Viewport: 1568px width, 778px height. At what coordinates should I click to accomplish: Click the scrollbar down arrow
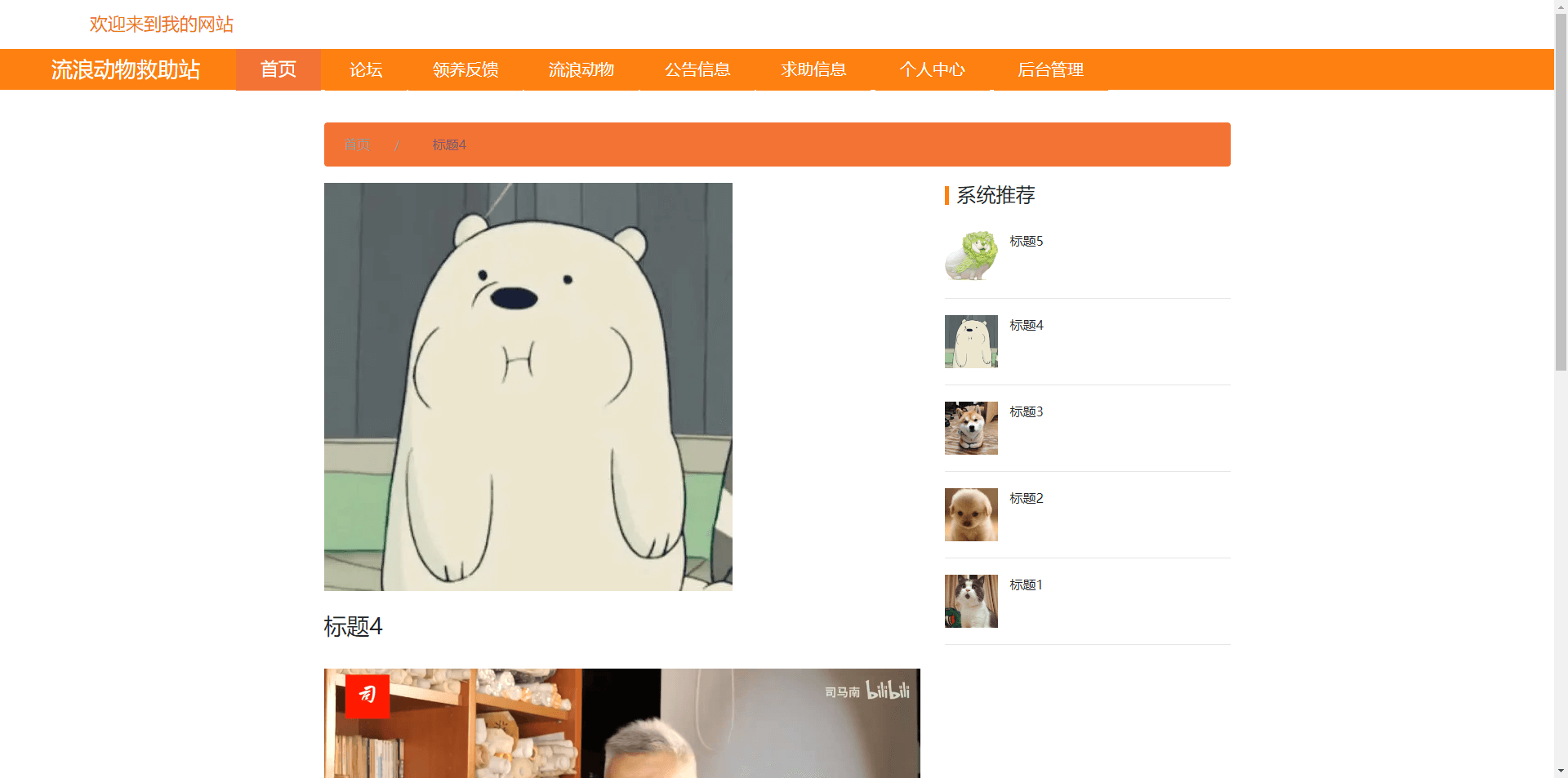pos(1561,771)
